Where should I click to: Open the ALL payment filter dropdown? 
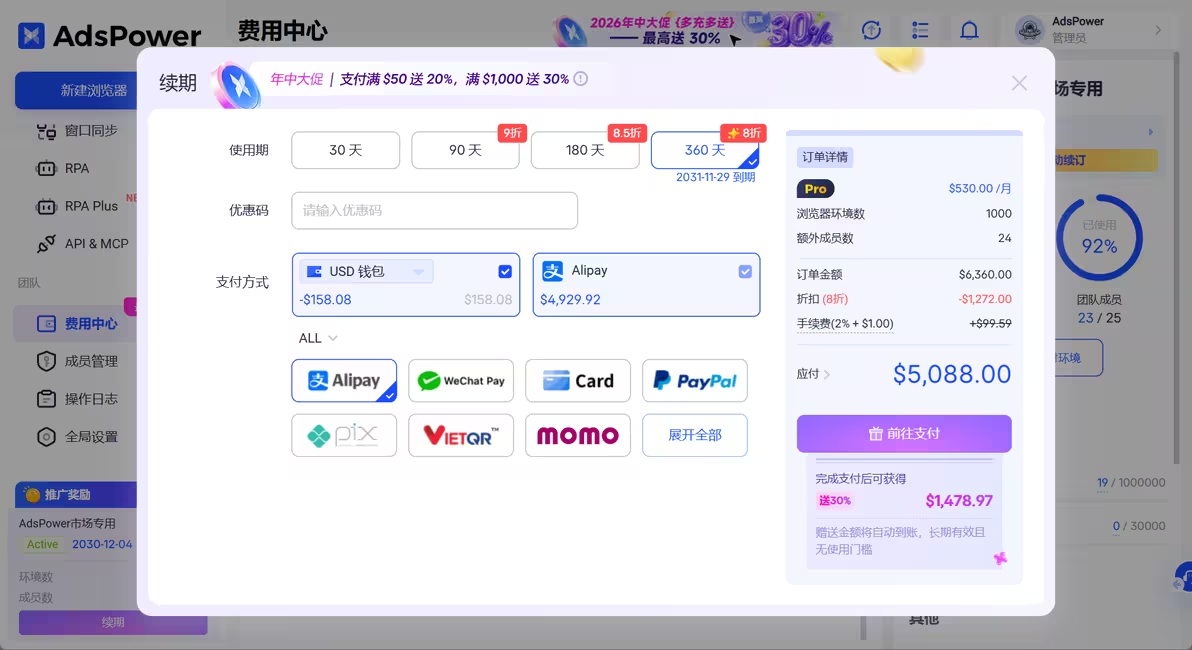pyautogui.click(x=318, y=338)
